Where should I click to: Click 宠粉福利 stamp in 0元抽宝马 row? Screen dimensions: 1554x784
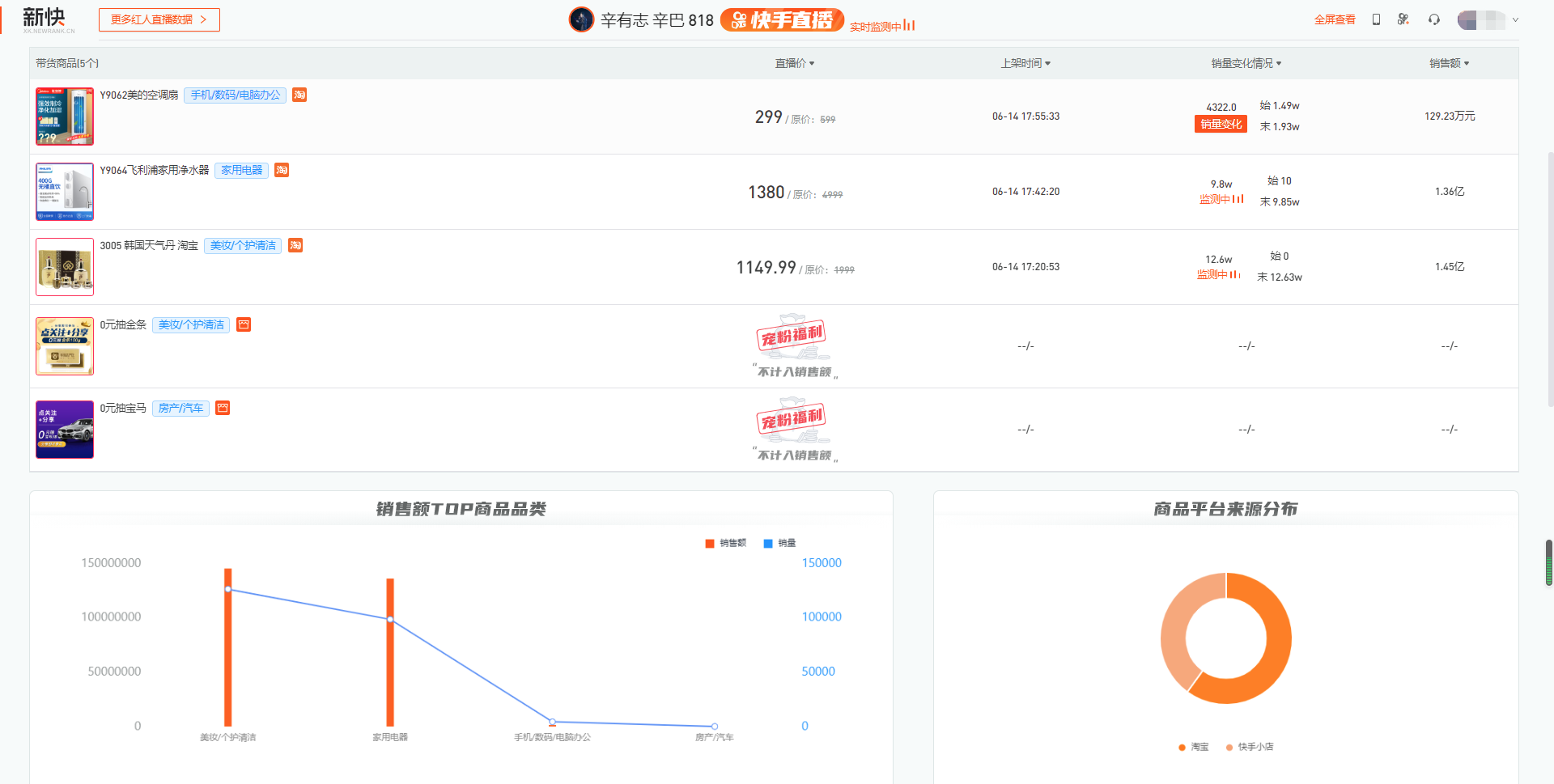point(791,419)
